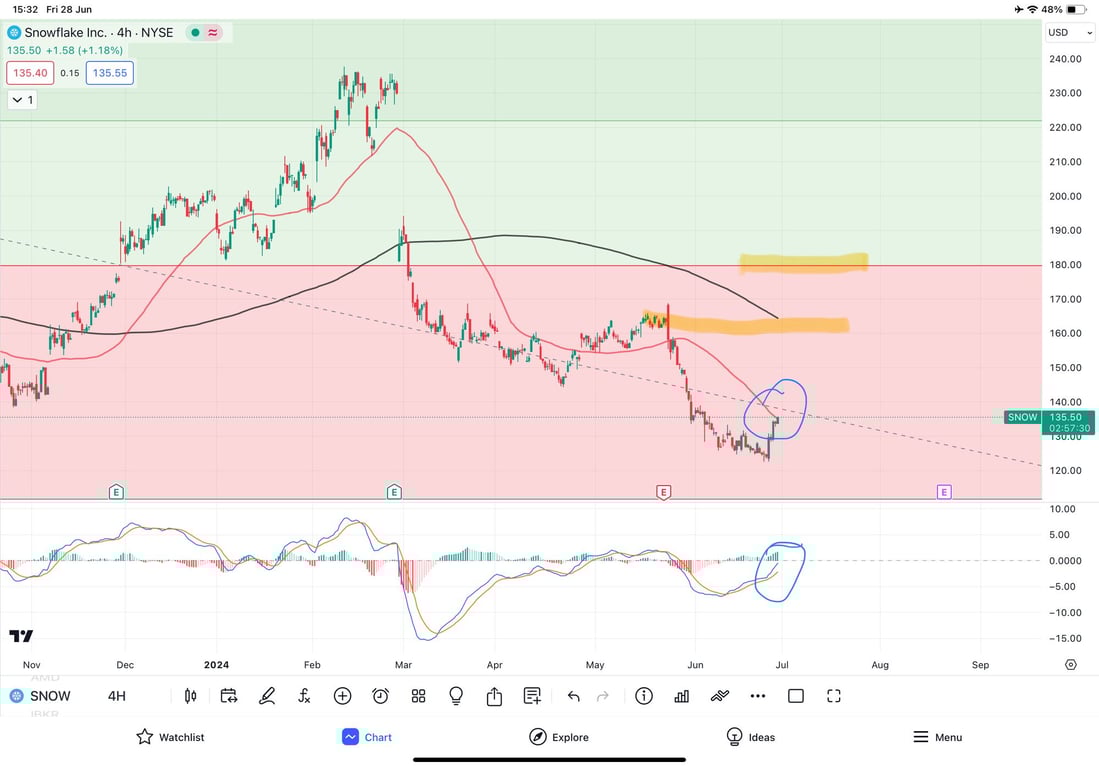Open the Watchlist tab
1099x768 pixels.
pos(170,737)
